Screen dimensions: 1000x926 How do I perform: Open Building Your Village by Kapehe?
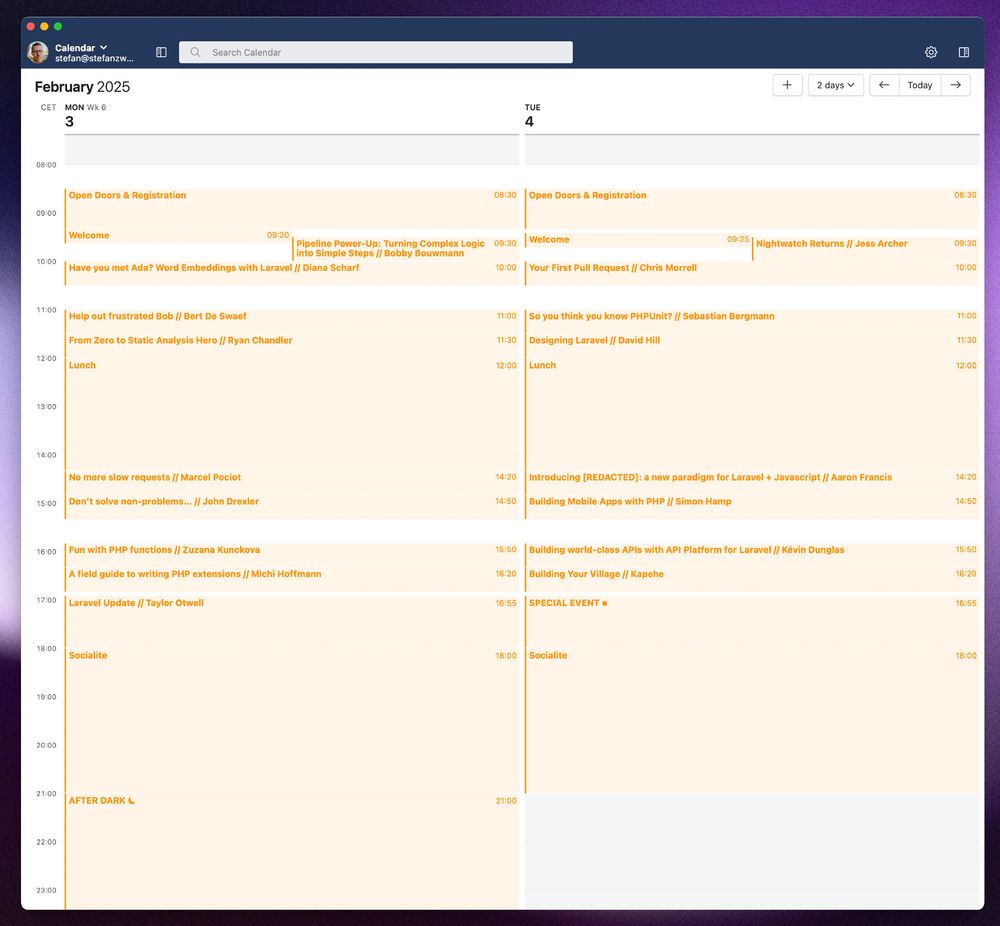click(752, 579)
